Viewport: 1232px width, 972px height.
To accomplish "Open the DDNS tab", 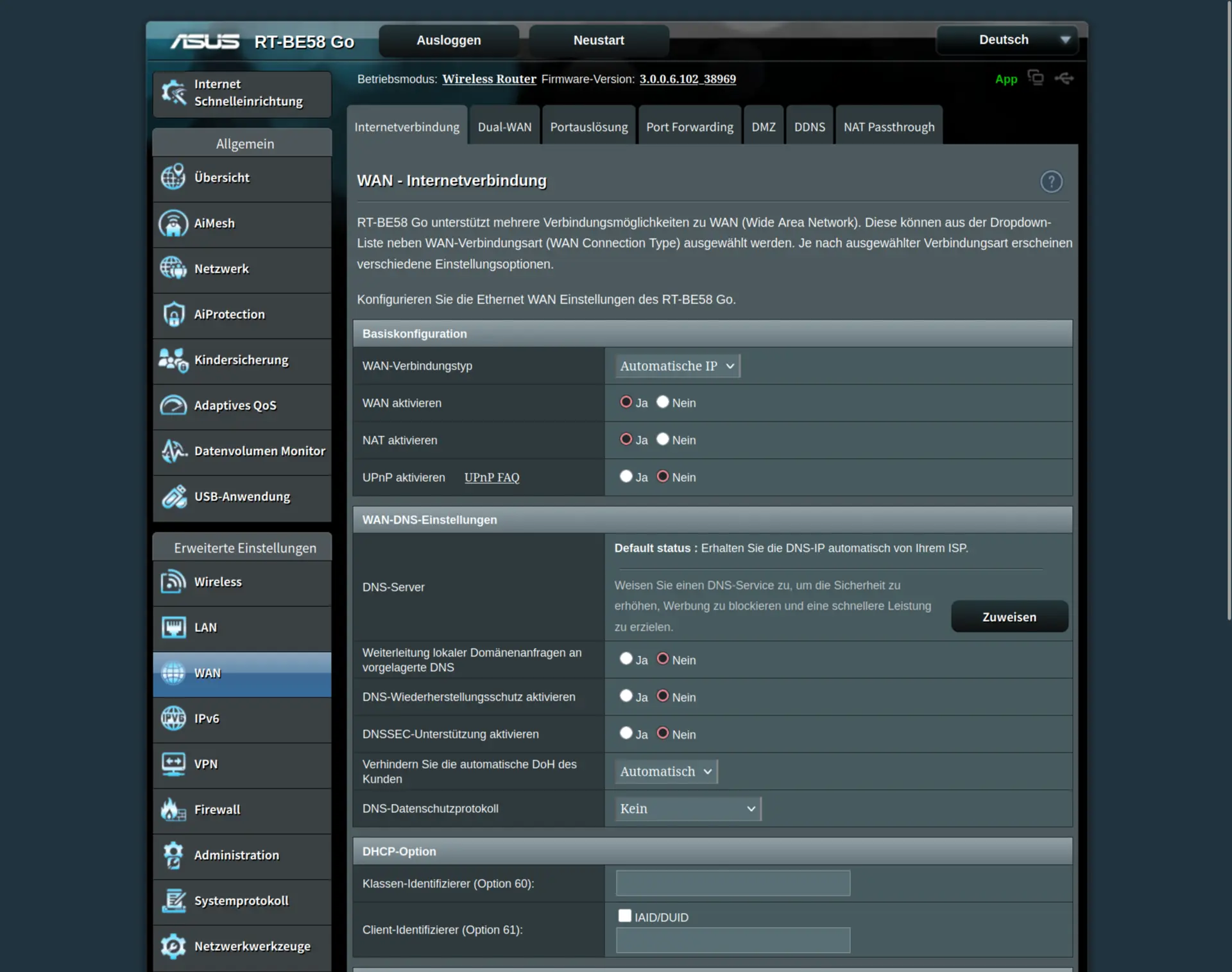I will tap(809, 127).
